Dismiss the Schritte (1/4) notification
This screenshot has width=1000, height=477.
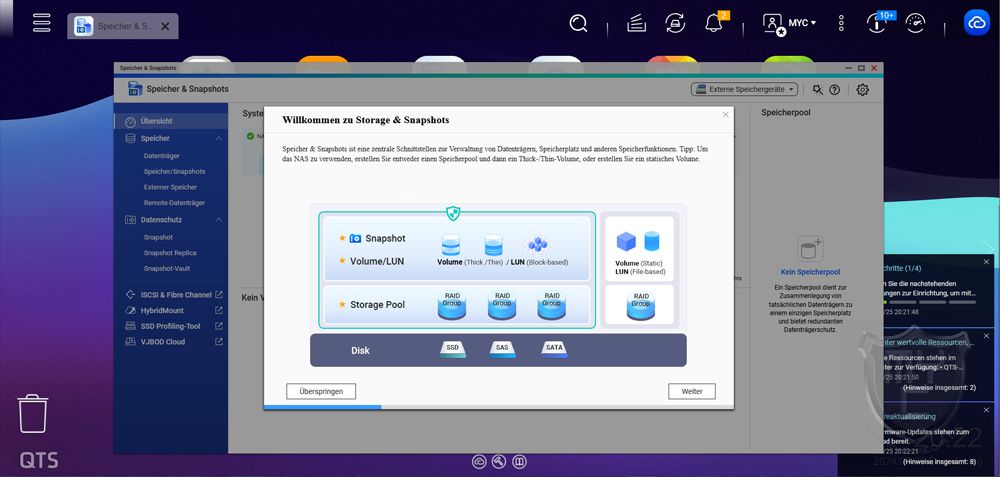[986, 262]
